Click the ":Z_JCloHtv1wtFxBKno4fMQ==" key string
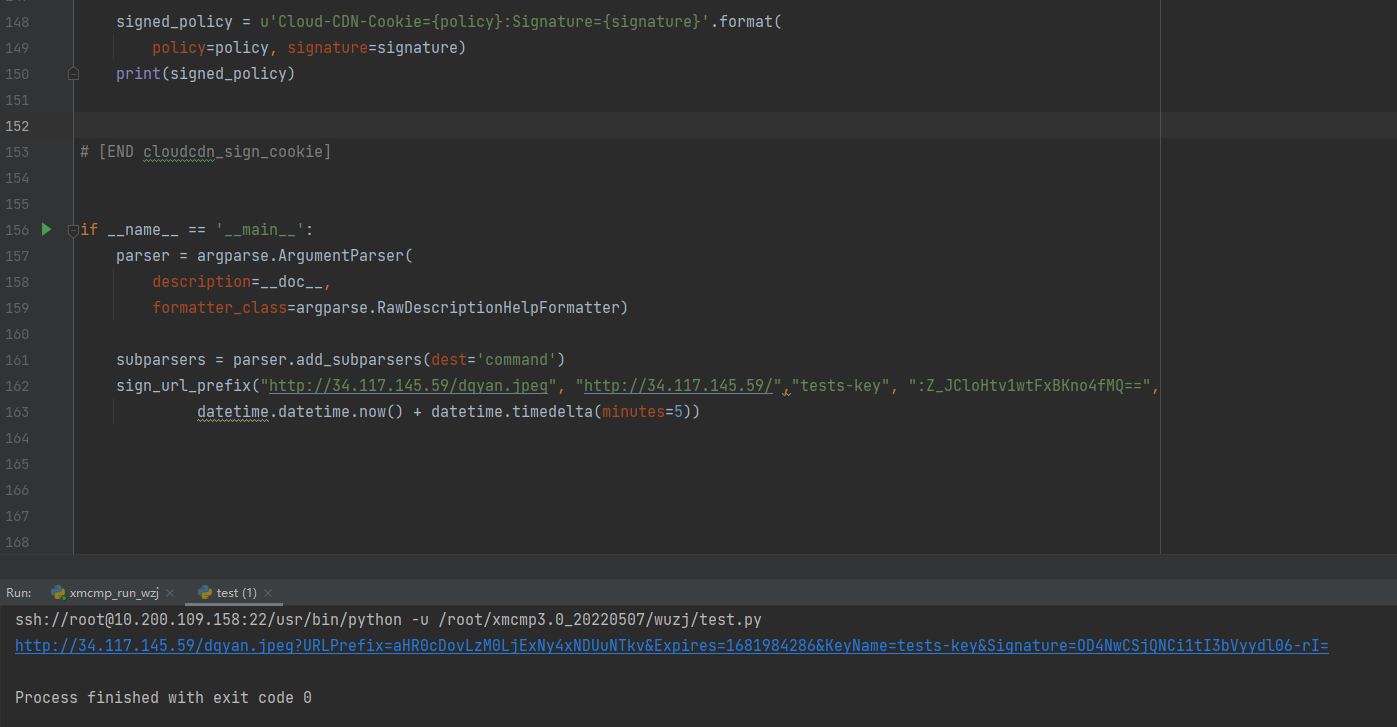This screenshot has height=727, width=1397. tap(1029, 386)
